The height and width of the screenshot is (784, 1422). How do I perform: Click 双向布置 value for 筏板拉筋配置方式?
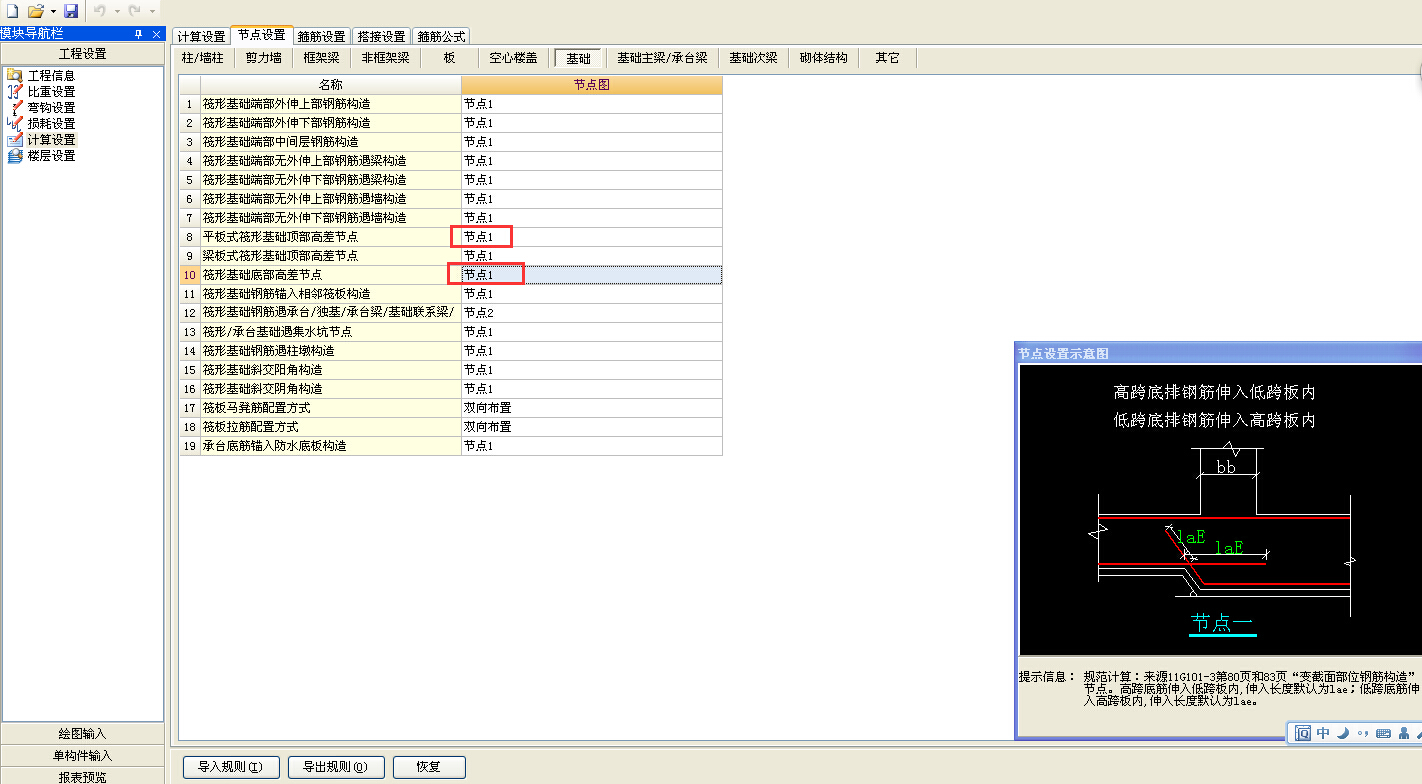pos(592,427)
